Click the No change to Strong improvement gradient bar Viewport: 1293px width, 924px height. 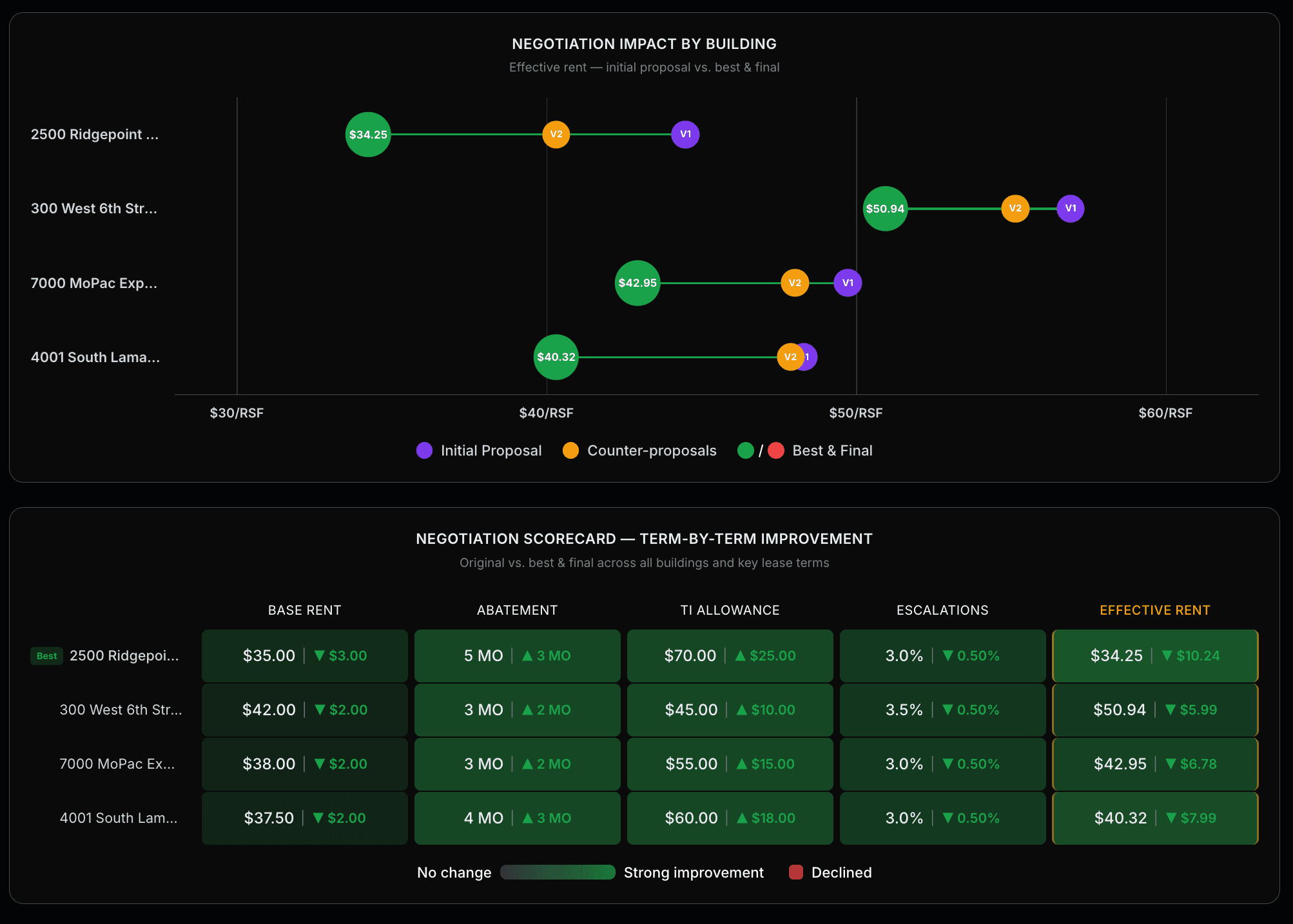pos(558,872)
